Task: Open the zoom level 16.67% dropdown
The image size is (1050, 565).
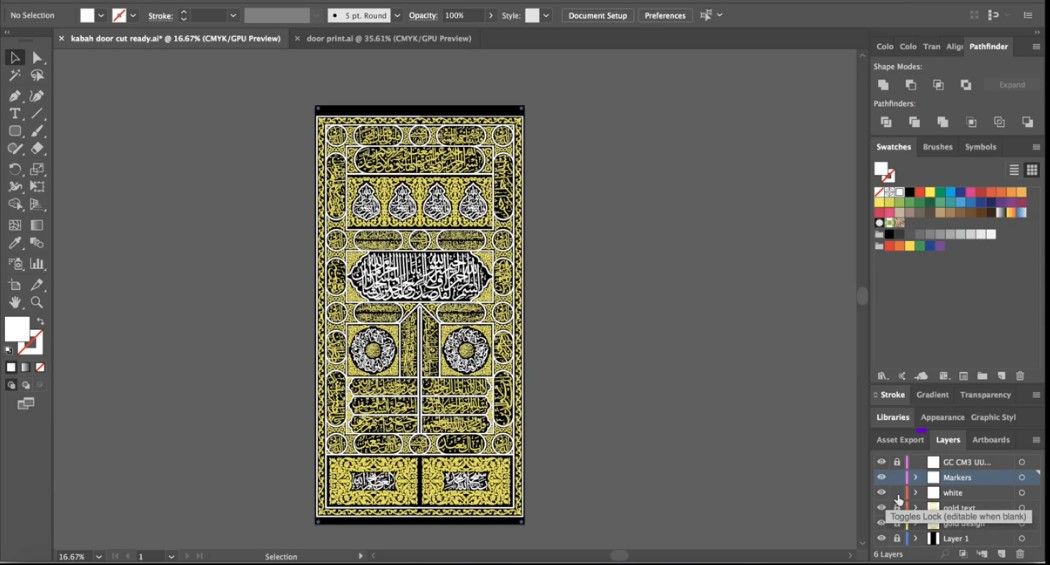Action: [98, 556]
